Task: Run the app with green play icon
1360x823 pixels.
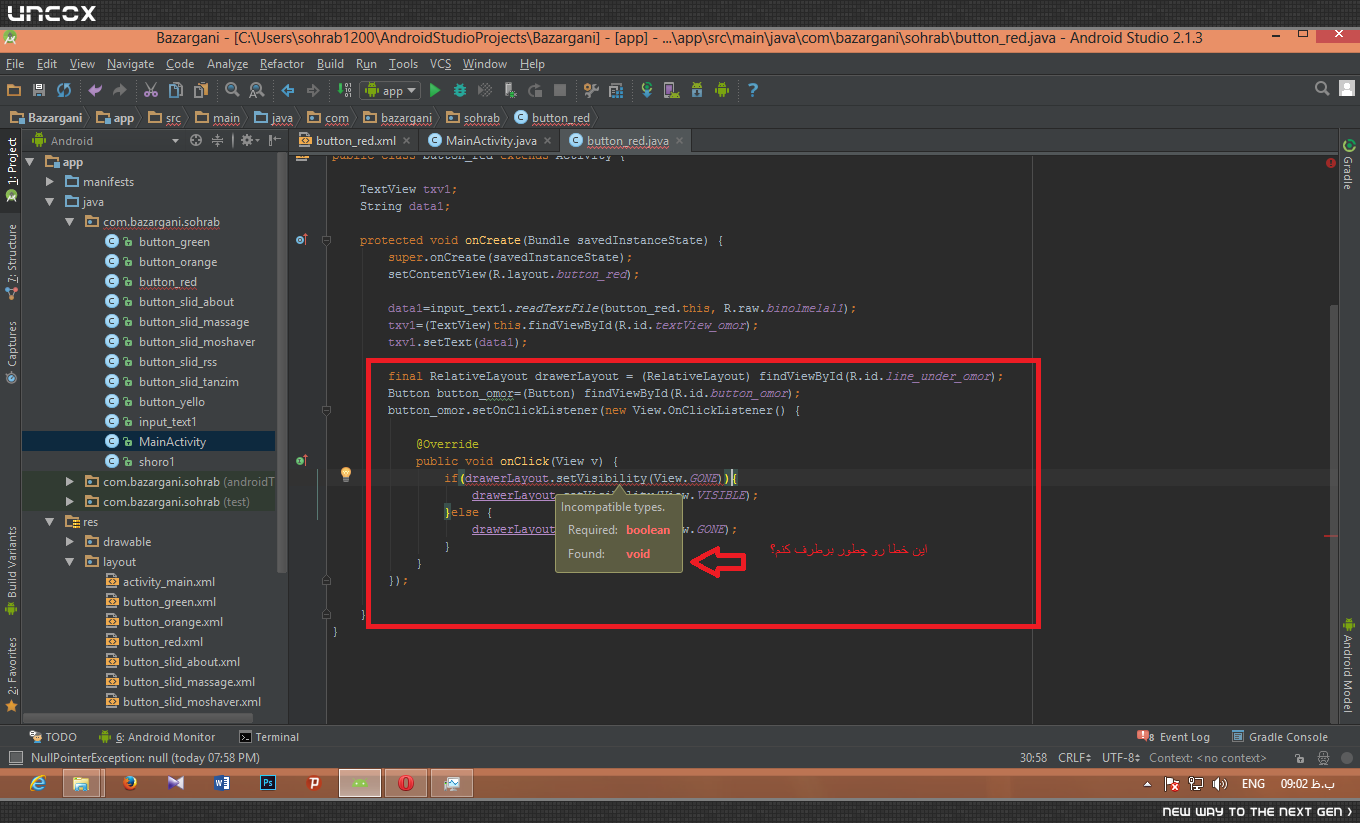Action: [435, 90]
